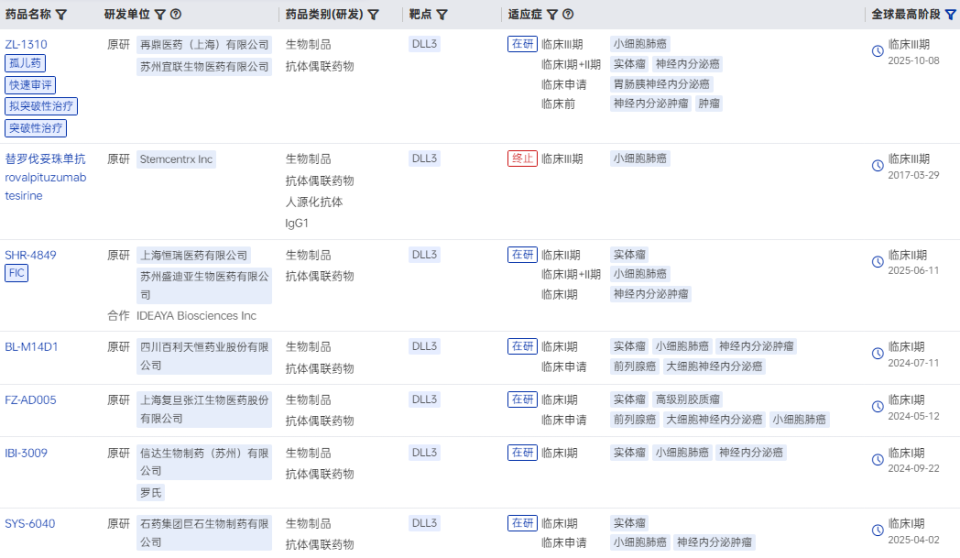Image resolution: width=960 pixels, height=558 pixels.
Task: Click the filter icon beside 药品名称 header
Action: pyautogui.click(x=61, y=15)
